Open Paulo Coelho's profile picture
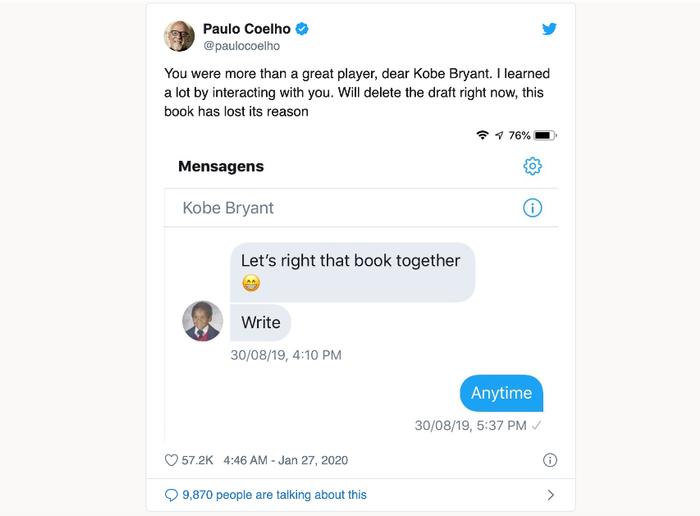The image size is (700, 516). tap(179, 36)
